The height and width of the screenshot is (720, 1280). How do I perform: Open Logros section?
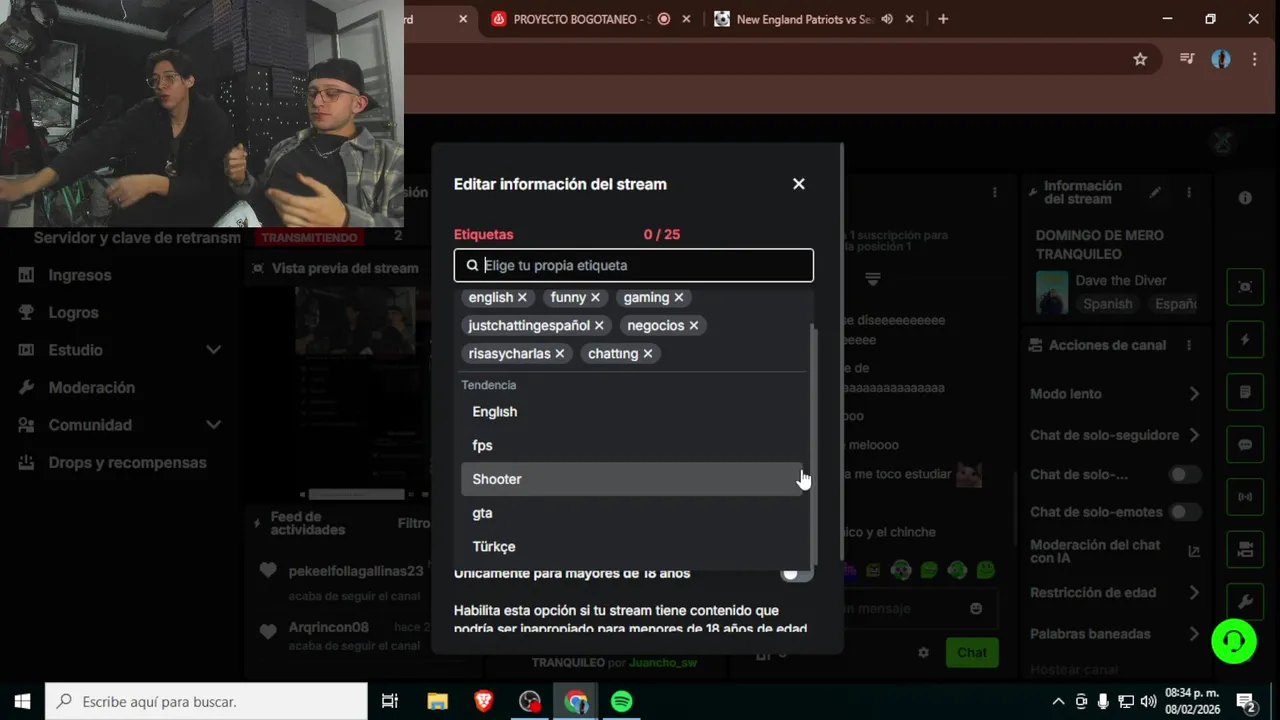coord(73,312)
